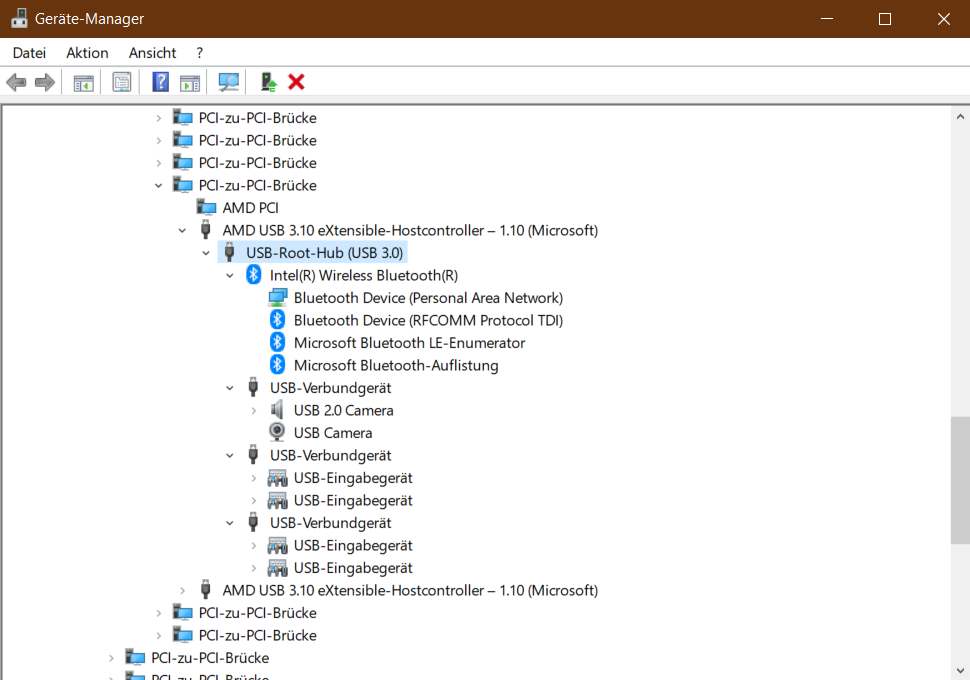Click folder icon of expanded PCI-zu-PCI-Brücke

click(182, 185)
